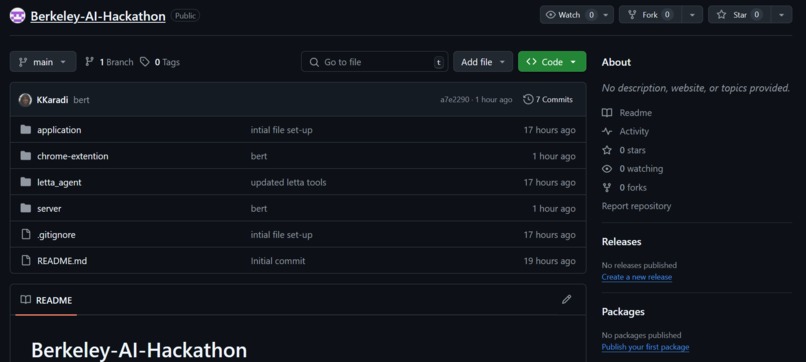The height and width of the screenshot is (362, 806).
Task: Open the Initial commit message link
Action: point(278,261)
